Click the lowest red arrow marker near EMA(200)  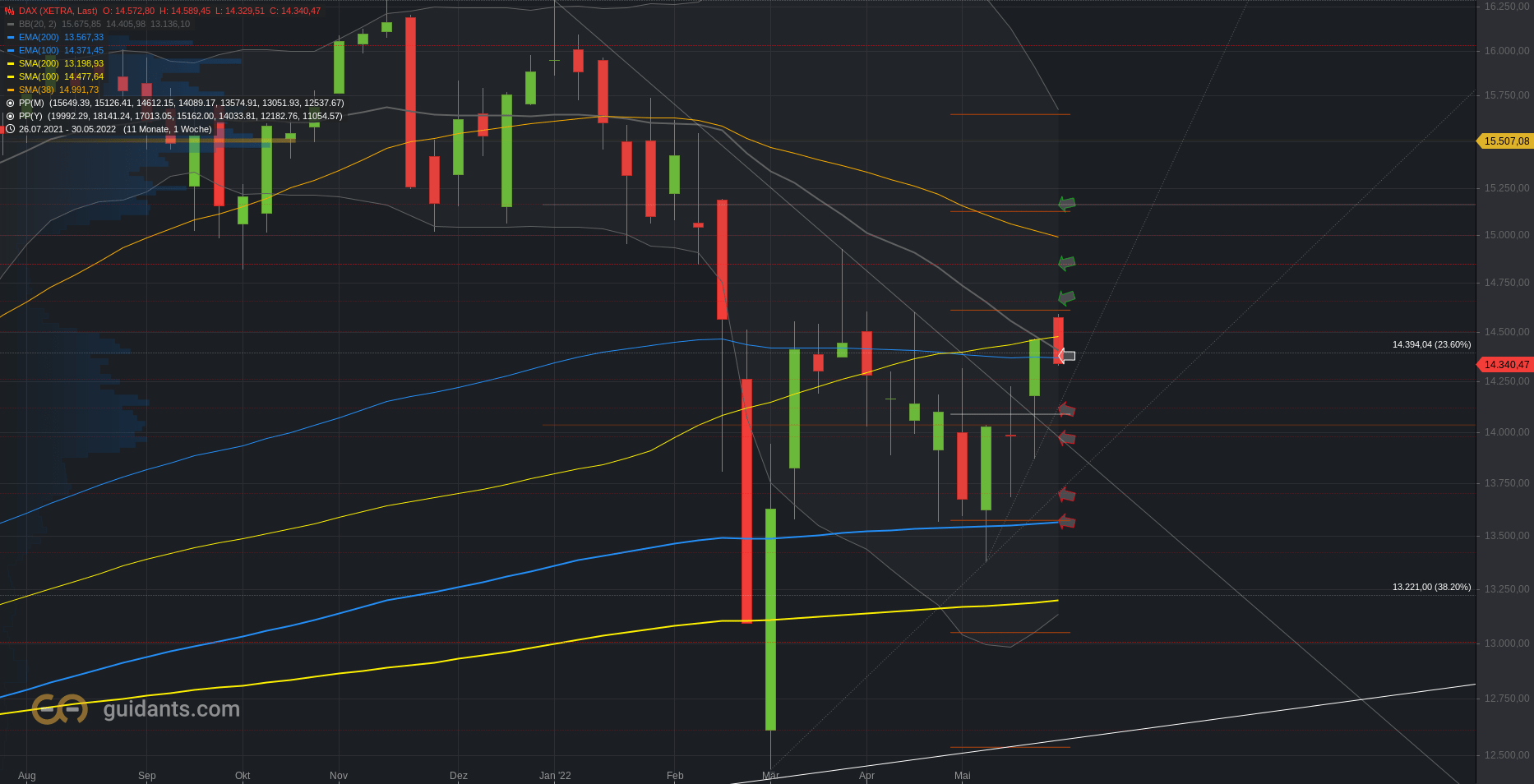1066,521
